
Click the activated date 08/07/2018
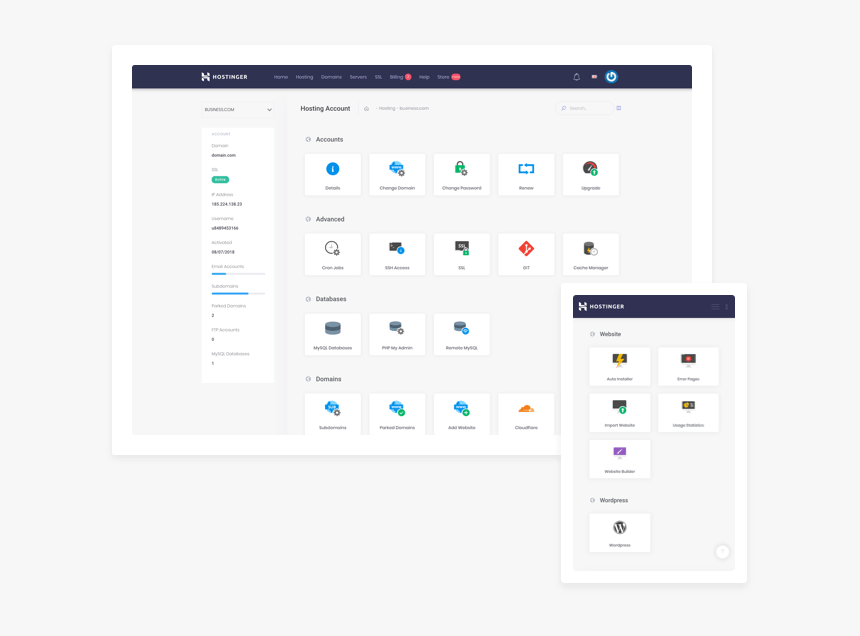(x=223, y=252)
